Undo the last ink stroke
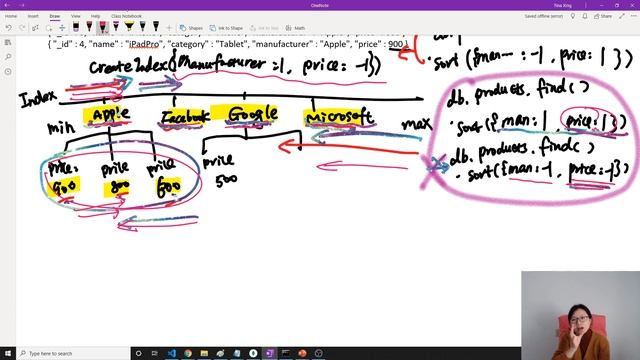The height and width of the screenshot is (360, 640). [9, 28]
